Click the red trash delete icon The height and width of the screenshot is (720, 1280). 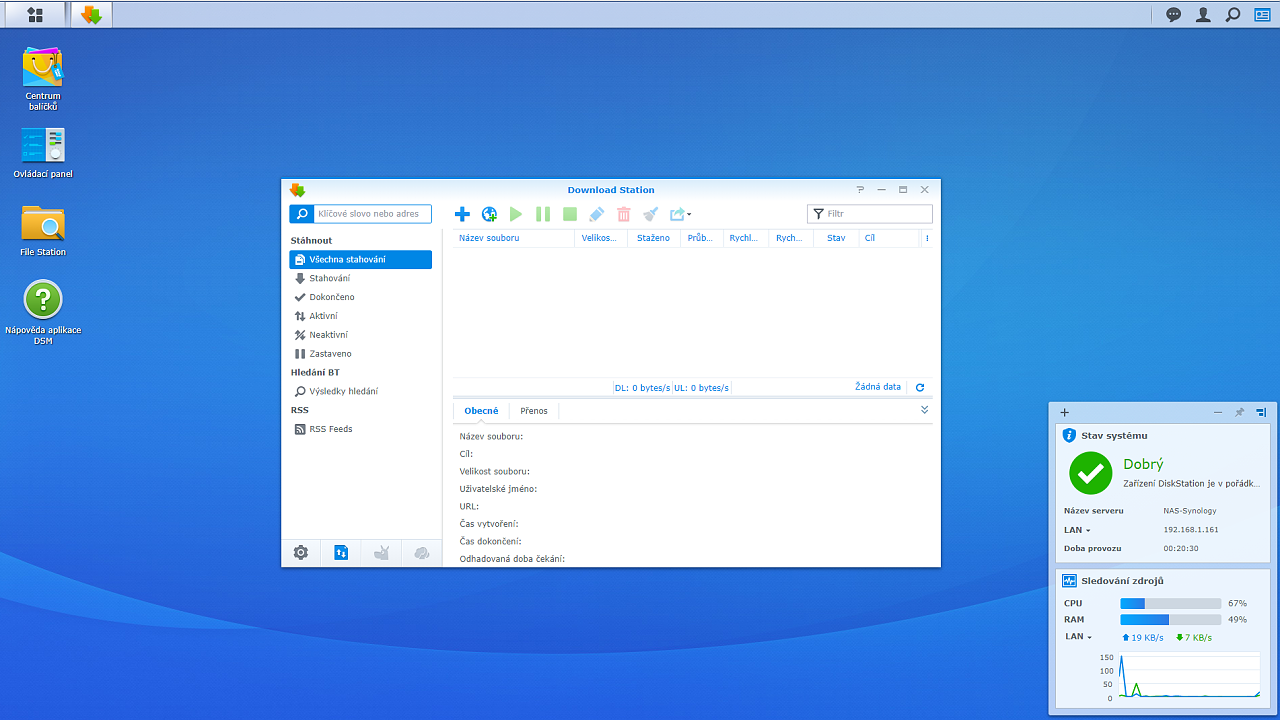pyautogui.click(x=624, y=214)
